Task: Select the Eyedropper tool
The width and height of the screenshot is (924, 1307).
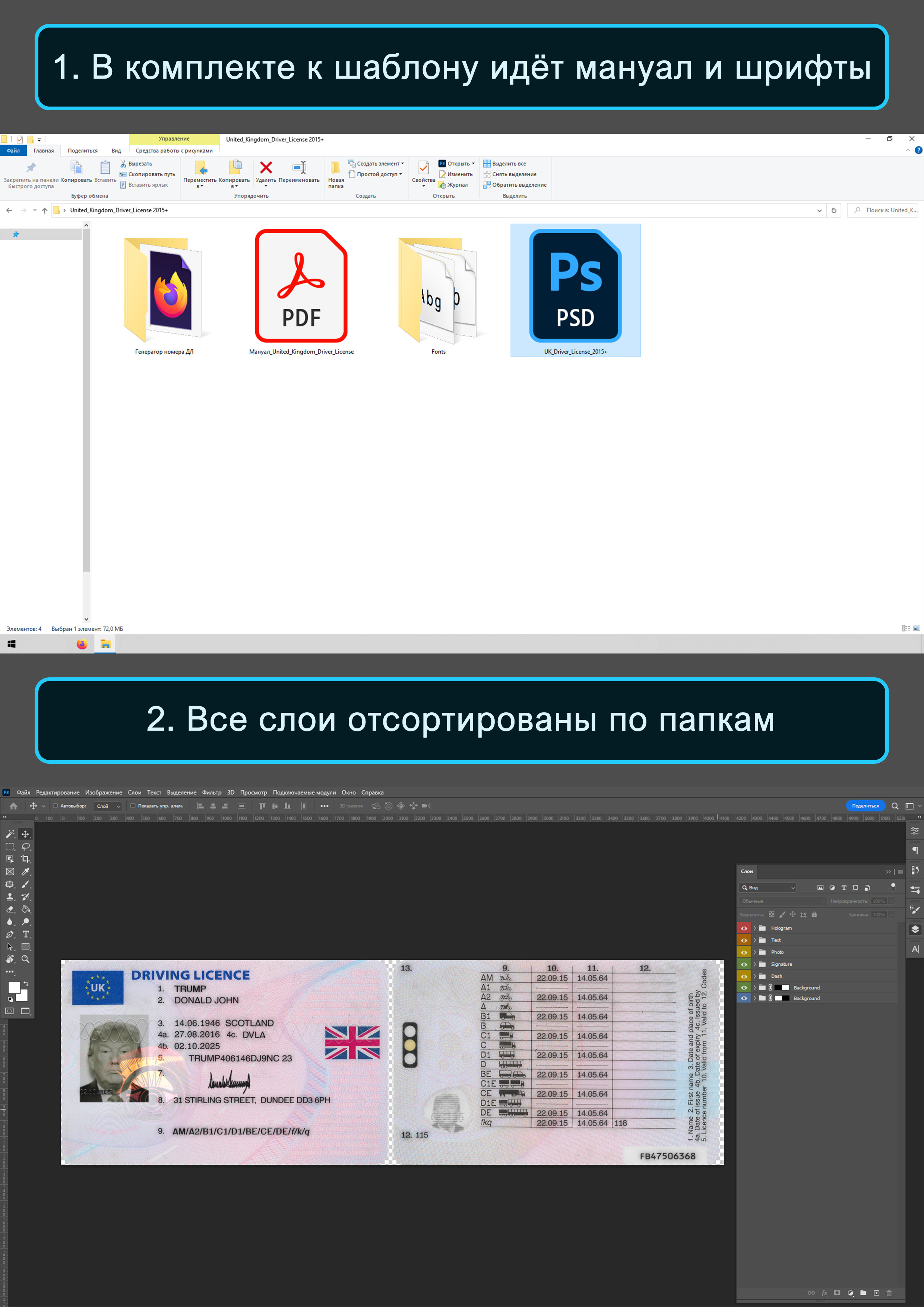Action: click(26, 871)
